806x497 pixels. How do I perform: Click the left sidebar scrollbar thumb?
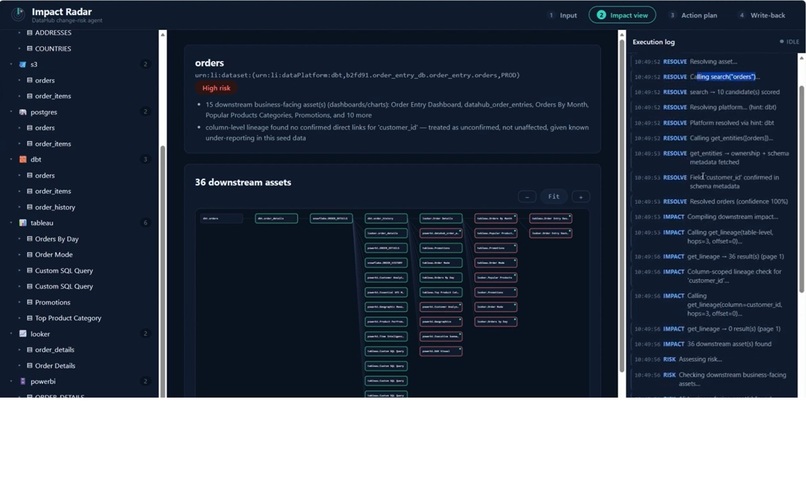pyautogui.click(x=163, y=271)
